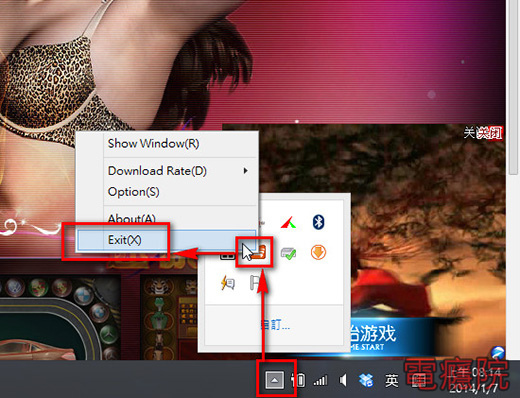Toggle the show hidden icons arrow in taskbar

point(275,380)
